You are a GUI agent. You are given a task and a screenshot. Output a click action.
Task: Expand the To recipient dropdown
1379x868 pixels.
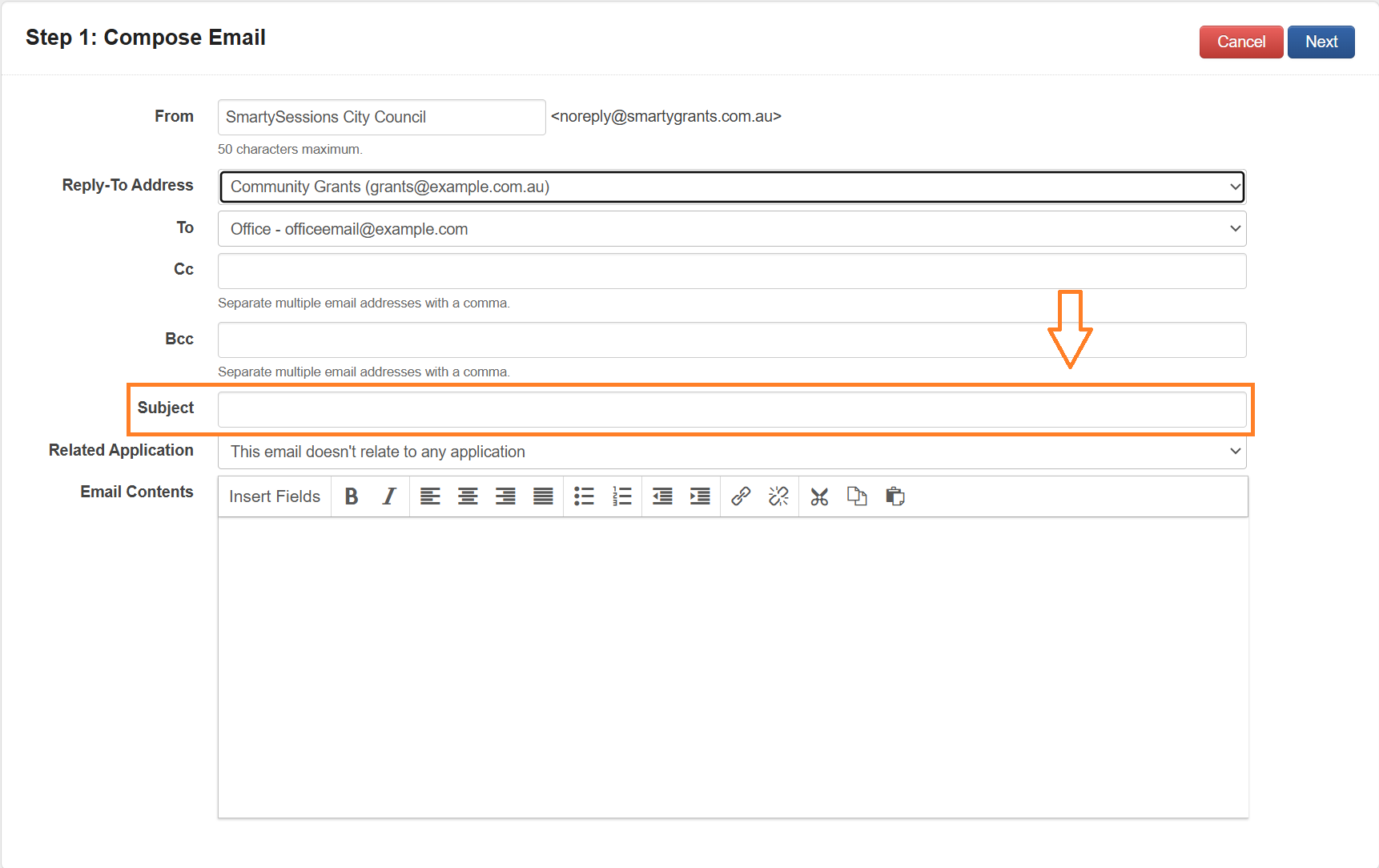pos(732,229)
